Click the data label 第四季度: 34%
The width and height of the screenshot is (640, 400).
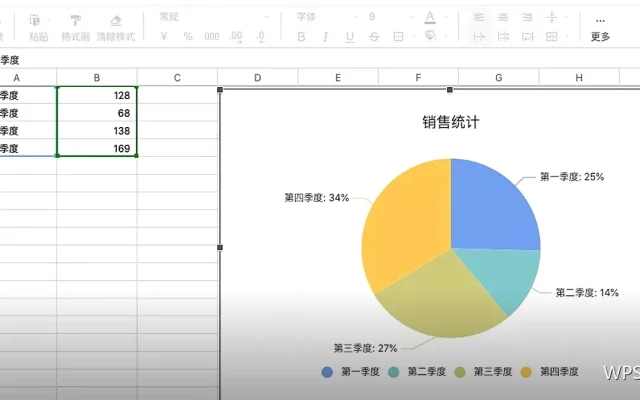(x=317, y=198)
